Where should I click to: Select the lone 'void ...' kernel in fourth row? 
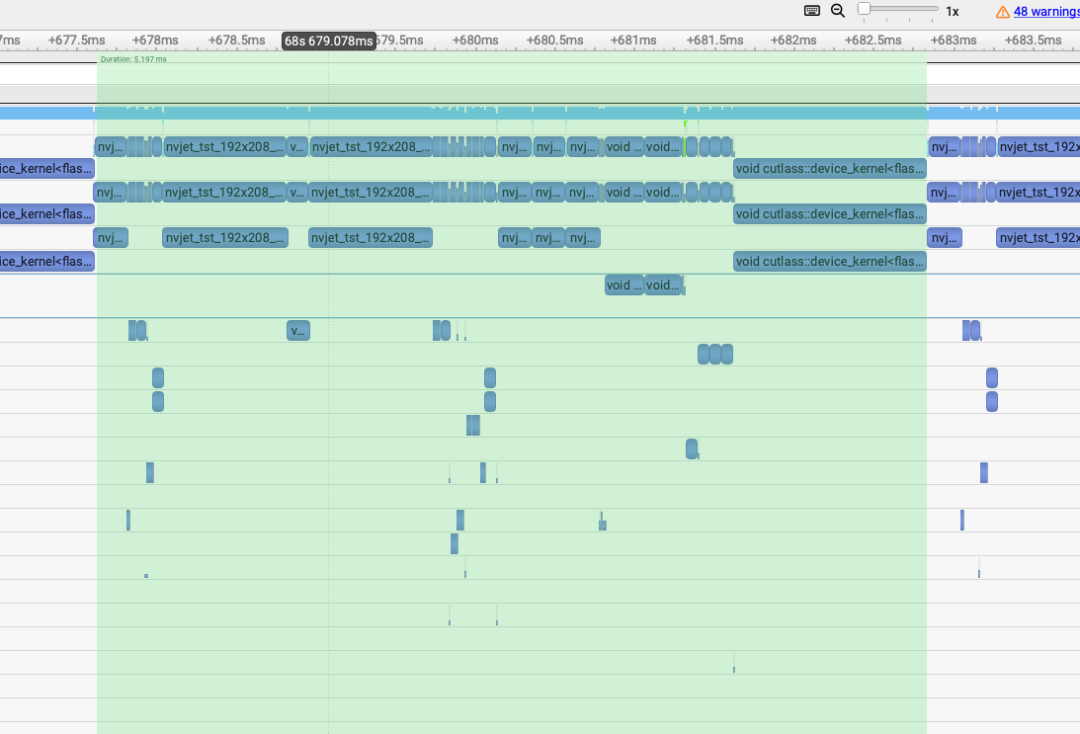[x=623, y=285]
